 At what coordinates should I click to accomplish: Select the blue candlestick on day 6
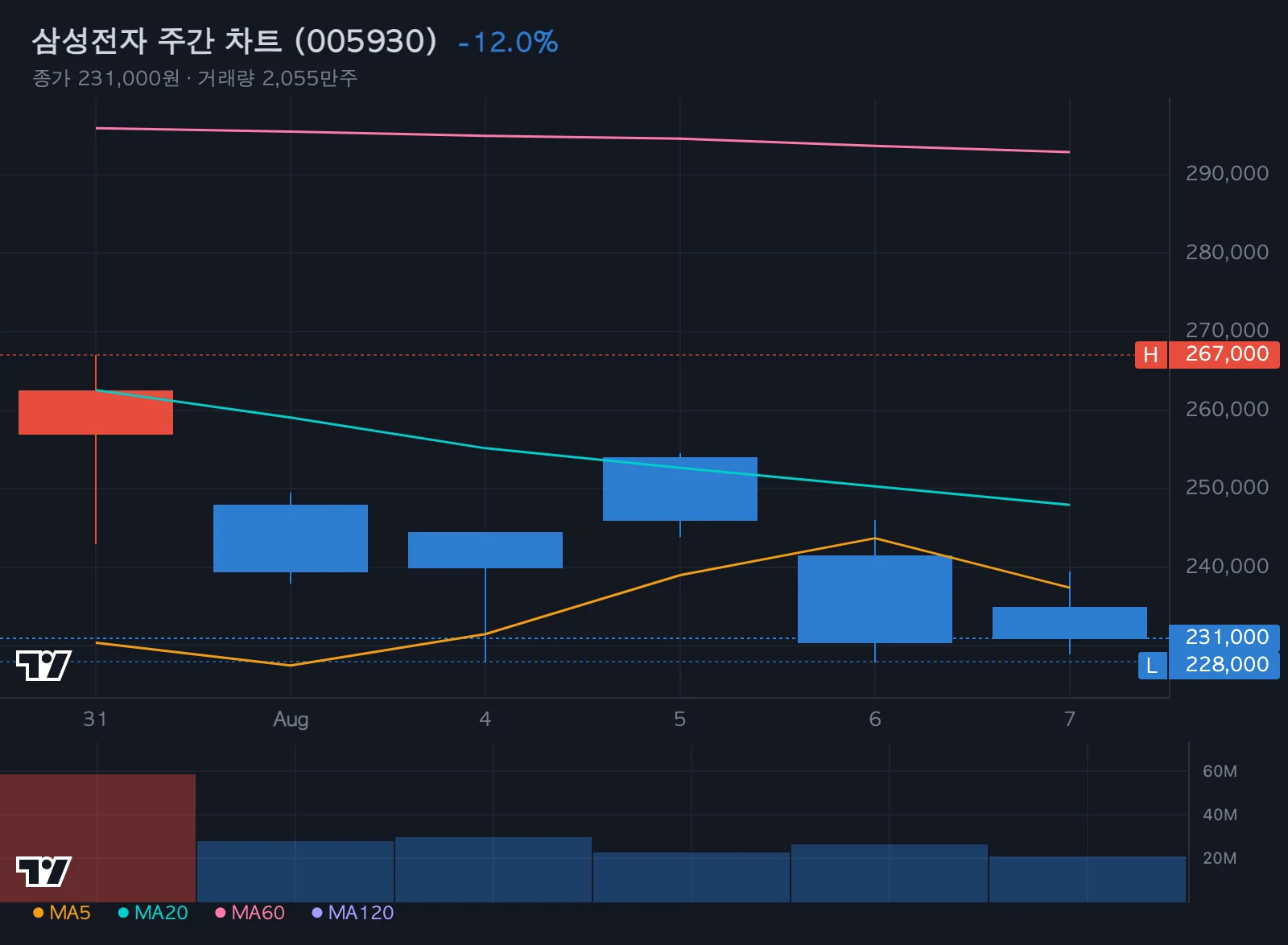(x=875, y=599)
